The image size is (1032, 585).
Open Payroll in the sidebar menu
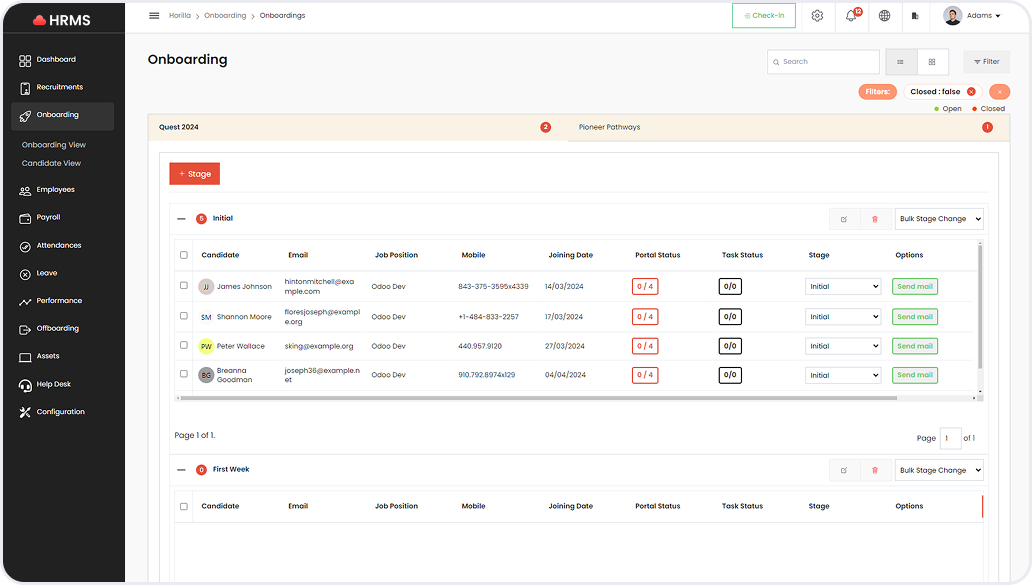tap(48, 217)
